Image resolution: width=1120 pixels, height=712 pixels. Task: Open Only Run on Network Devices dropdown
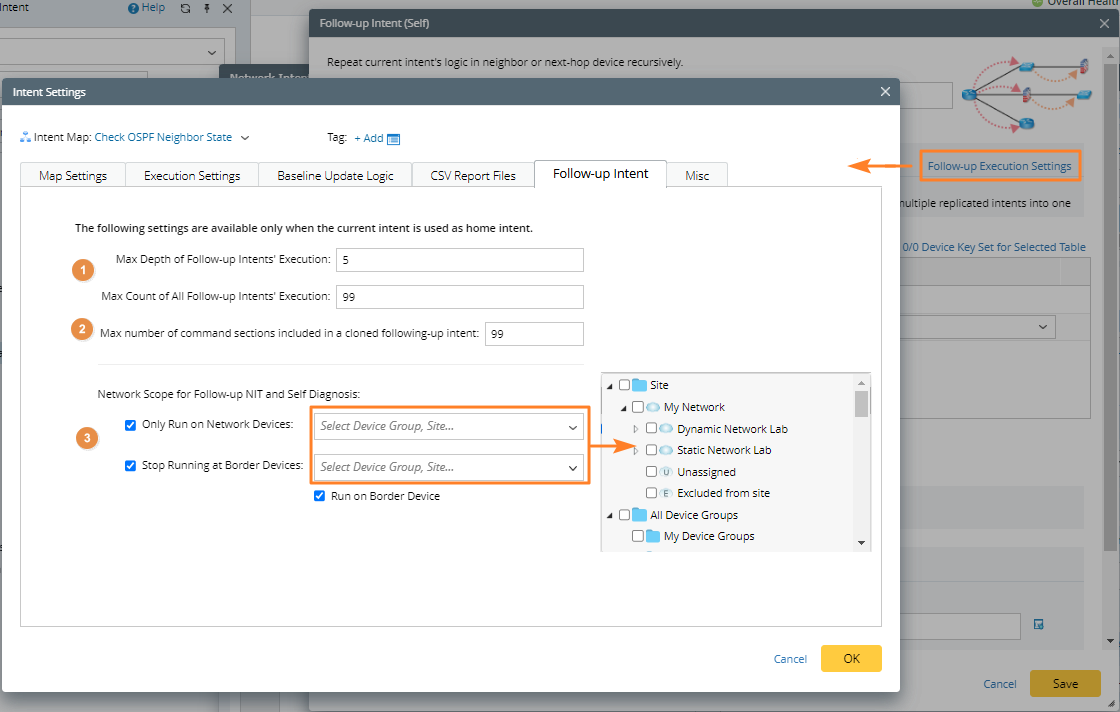coord(448,427)
